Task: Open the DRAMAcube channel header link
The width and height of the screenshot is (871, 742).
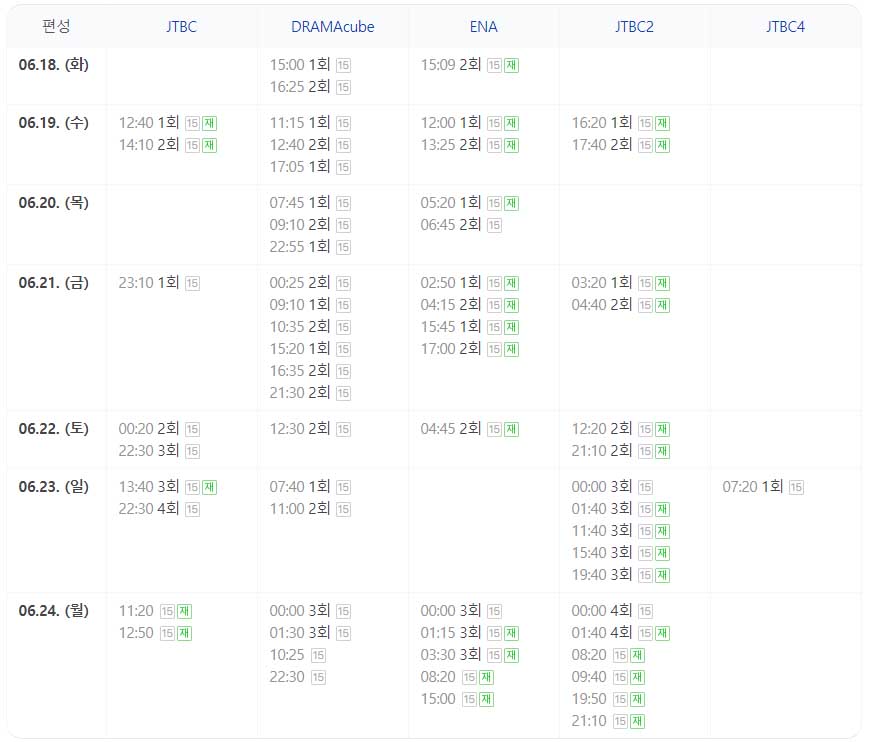Action: point(332,27)
